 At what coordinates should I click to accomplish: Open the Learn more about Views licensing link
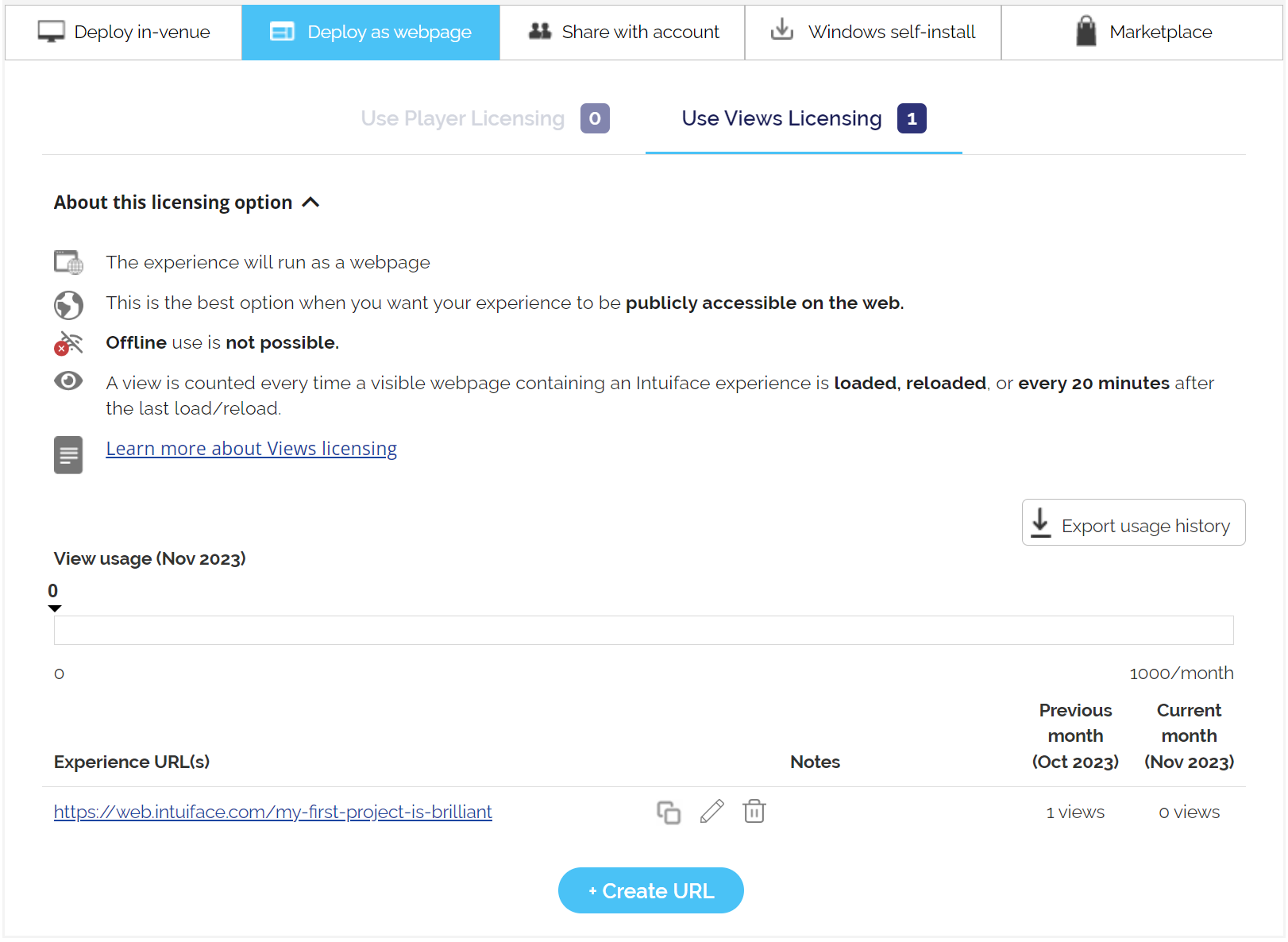251,448
